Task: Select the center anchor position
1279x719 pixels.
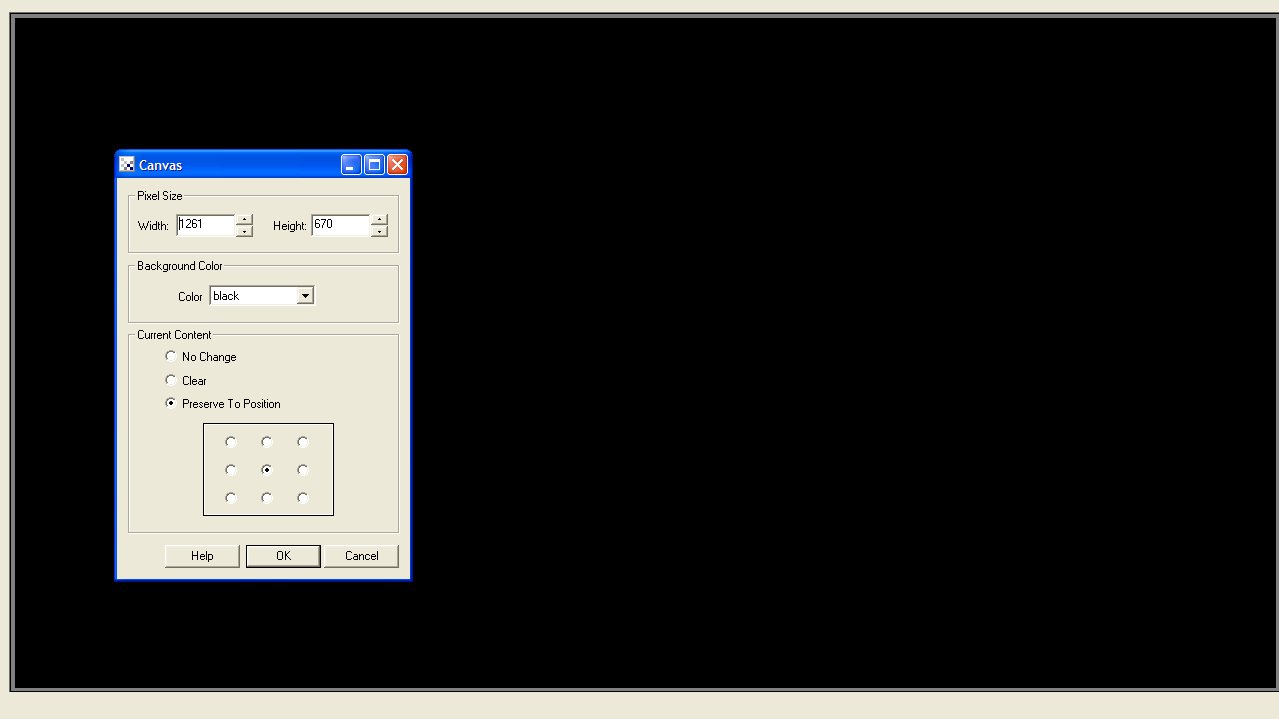Action: click(267, 469)
